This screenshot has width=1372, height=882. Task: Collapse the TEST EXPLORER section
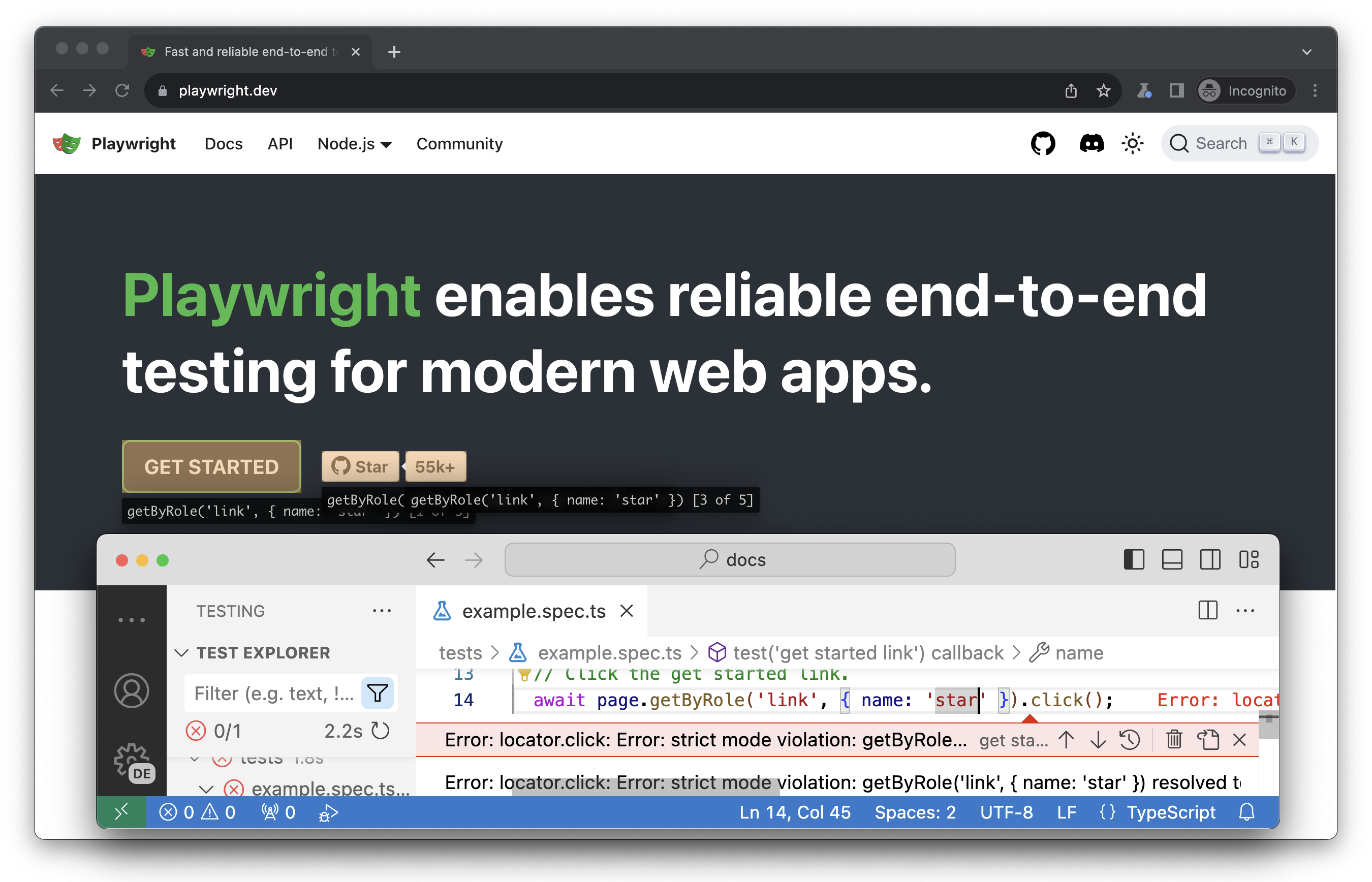pos(181,652)
